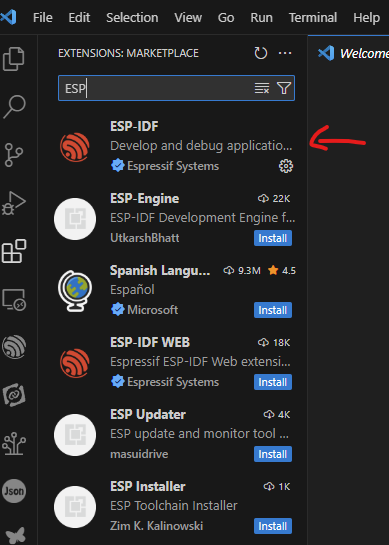Select the ESP-IDF WEB extension title
Image resolution: width=389 pixels, height=545 pixels.
click(x=150, y=342)
